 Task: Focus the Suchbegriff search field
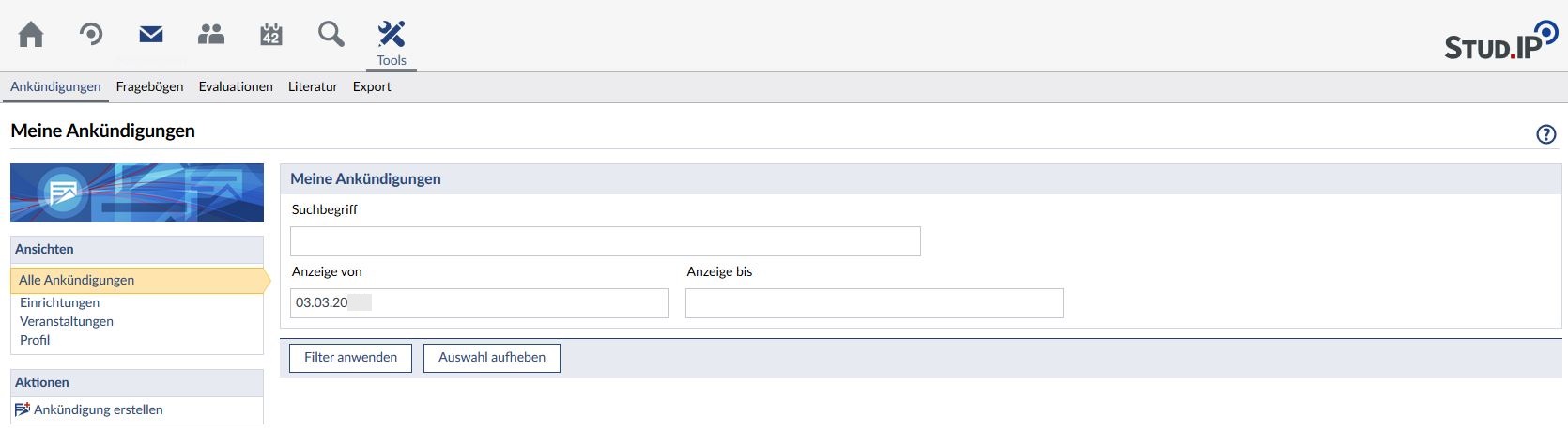tap(605, 241)
